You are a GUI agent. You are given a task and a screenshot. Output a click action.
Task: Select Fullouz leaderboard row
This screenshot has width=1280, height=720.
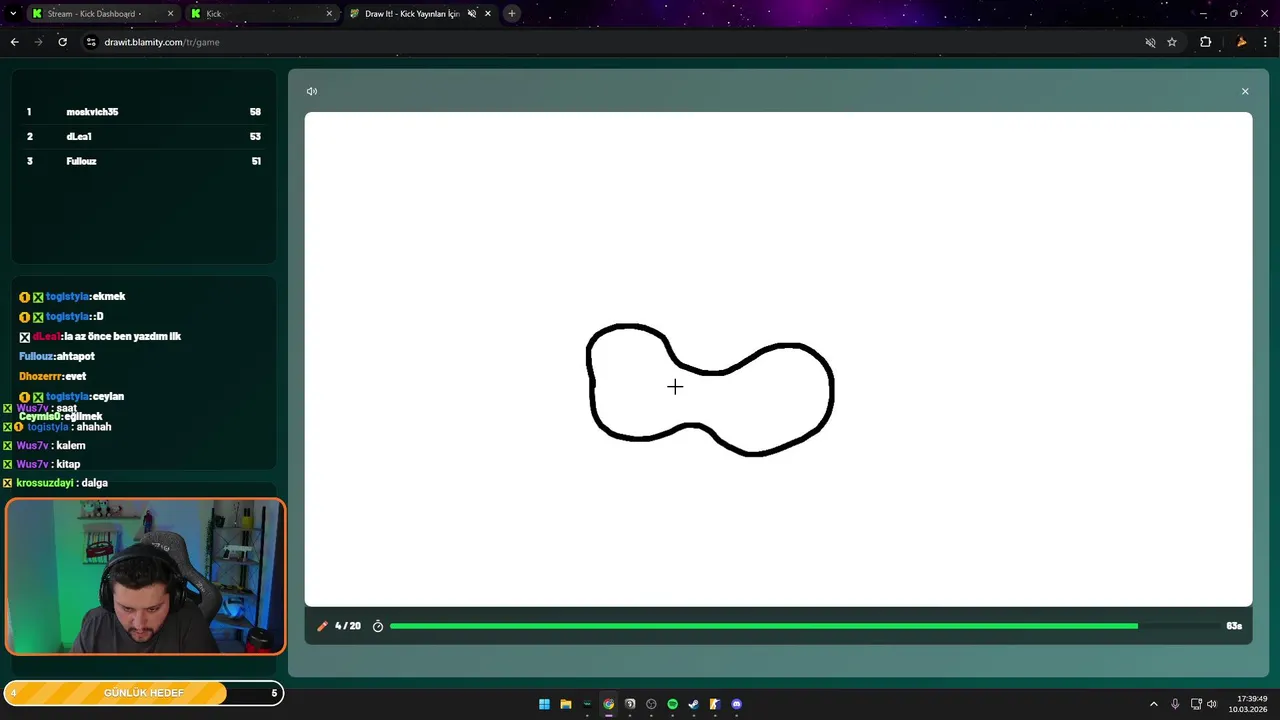tap(144, 161)
